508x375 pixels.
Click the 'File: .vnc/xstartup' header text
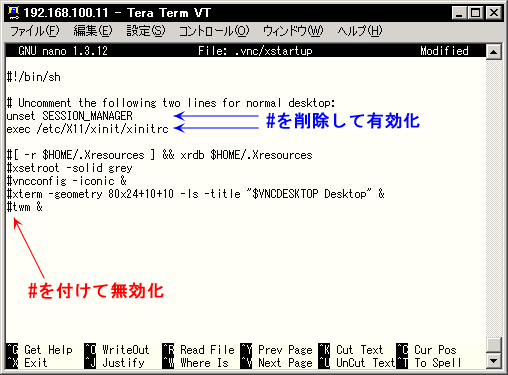click(x=255, y=51)
